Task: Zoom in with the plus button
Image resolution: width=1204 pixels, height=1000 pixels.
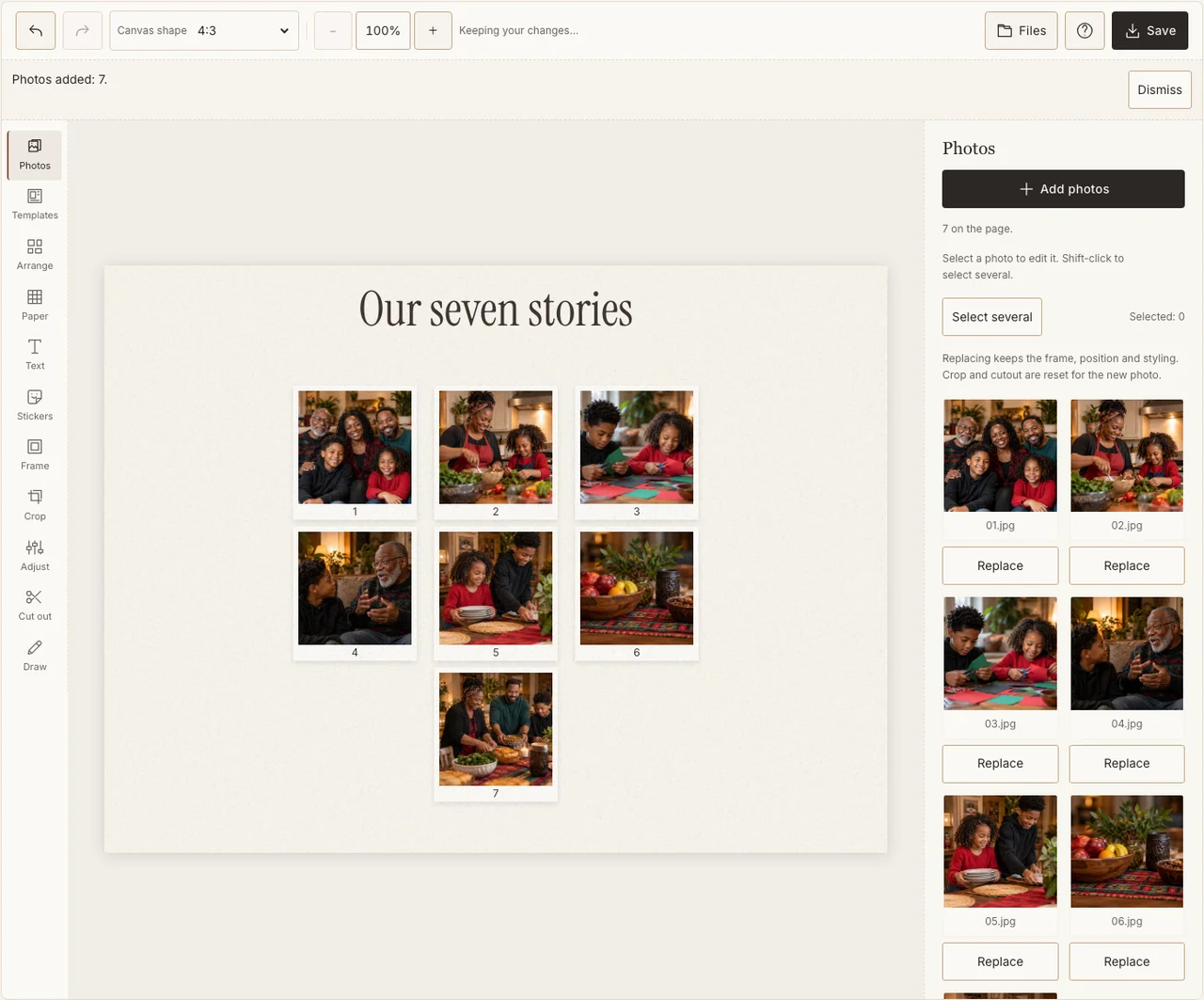Action: (x=433, y=31)
